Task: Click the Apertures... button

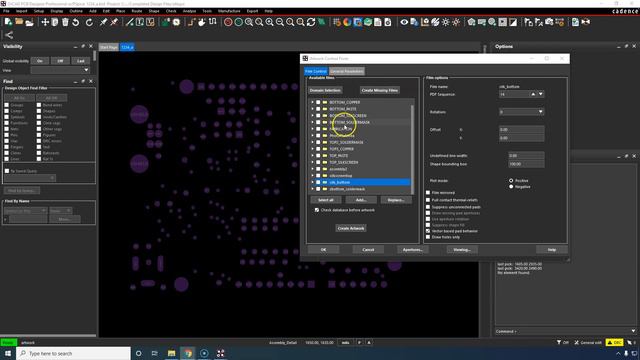Action: pyautogui.click(x=413, y=250)
